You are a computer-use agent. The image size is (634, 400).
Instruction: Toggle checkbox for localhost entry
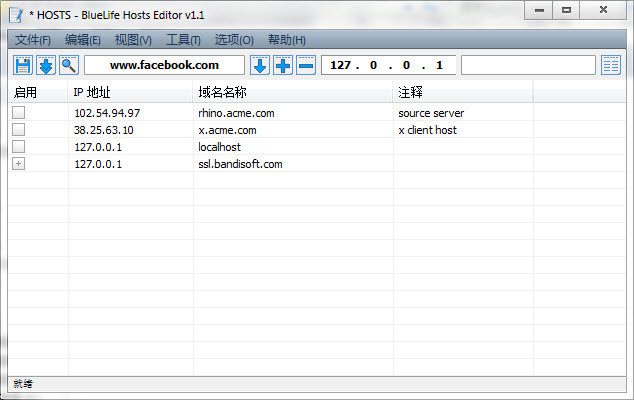tap(19, 146)
